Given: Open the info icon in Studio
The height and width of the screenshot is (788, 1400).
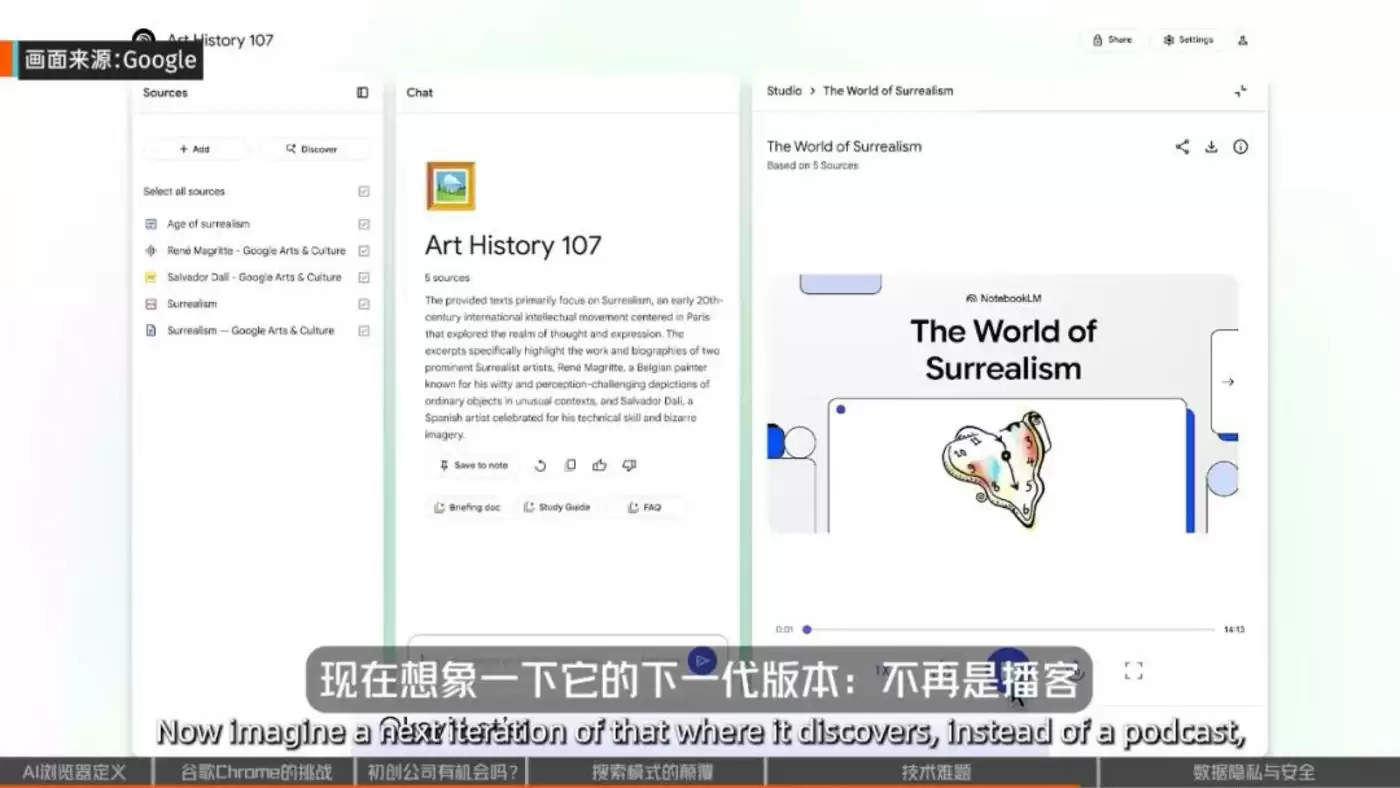Looking at the screenshot, I should pyautogui.click(x=1240, y=147).
